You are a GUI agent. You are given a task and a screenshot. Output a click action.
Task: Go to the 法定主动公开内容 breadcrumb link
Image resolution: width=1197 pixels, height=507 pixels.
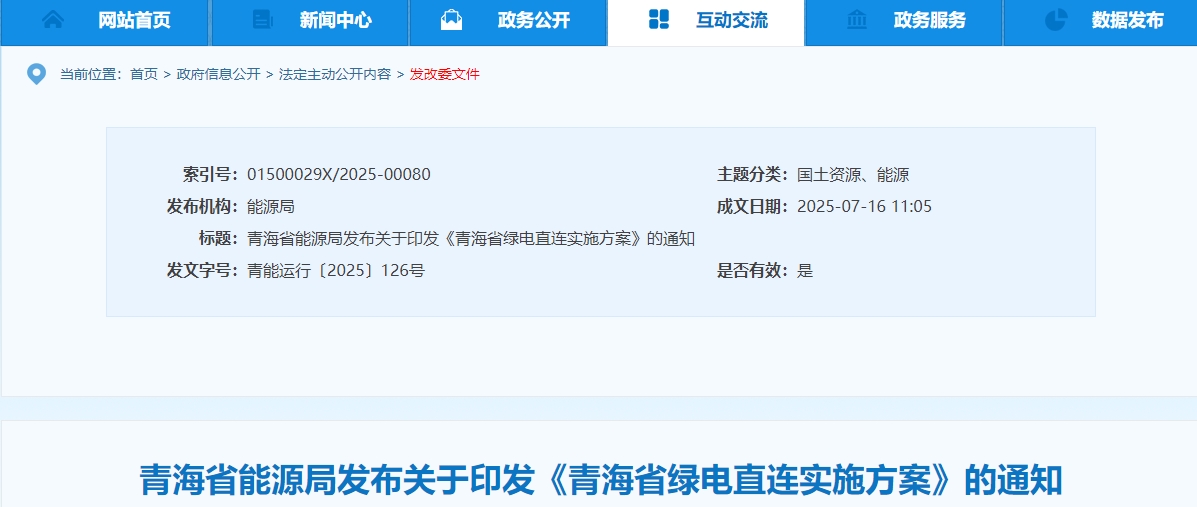pos(335,74)
